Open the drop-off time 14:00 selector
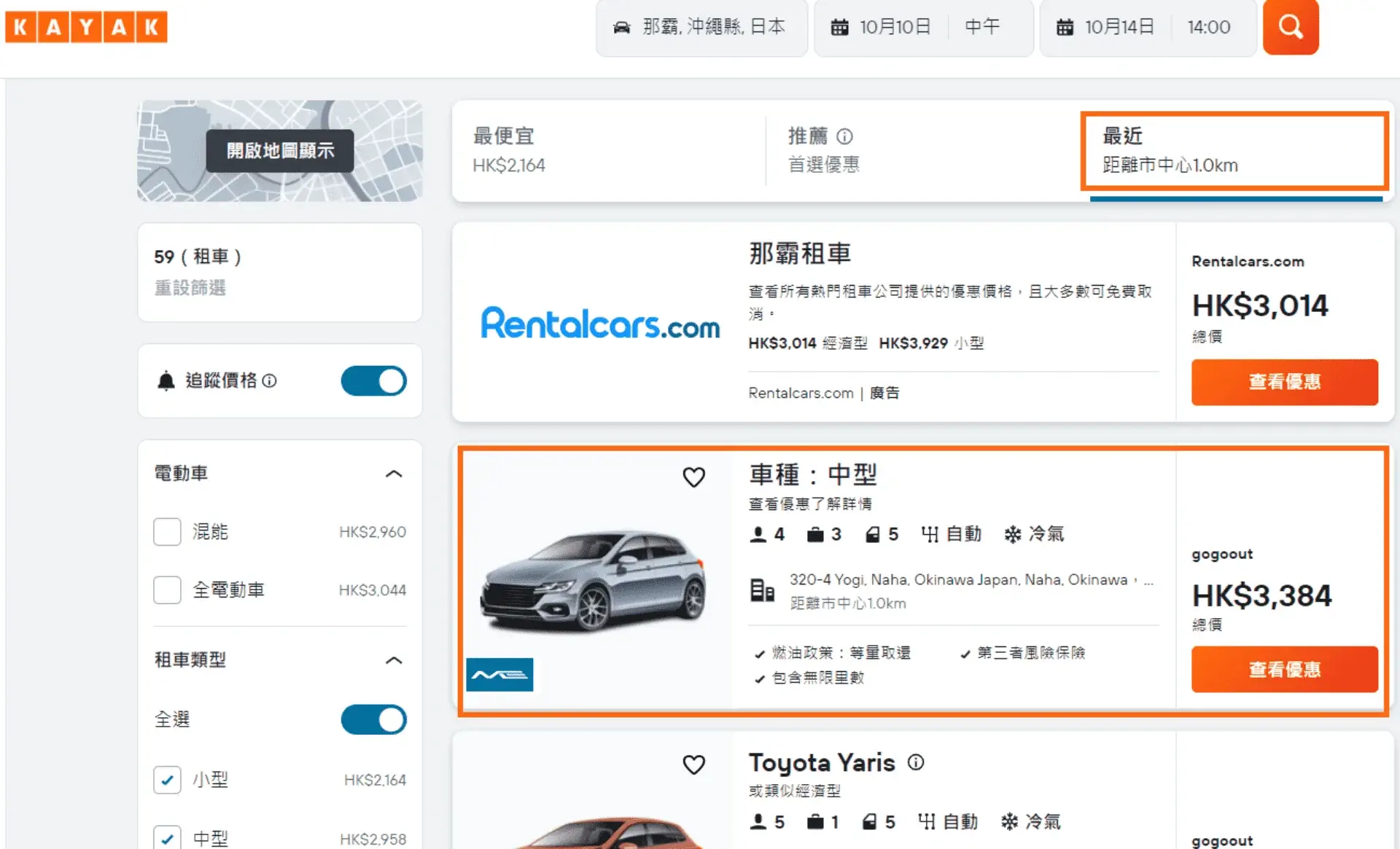The image size is (1400, 849). pos(1209,27)
